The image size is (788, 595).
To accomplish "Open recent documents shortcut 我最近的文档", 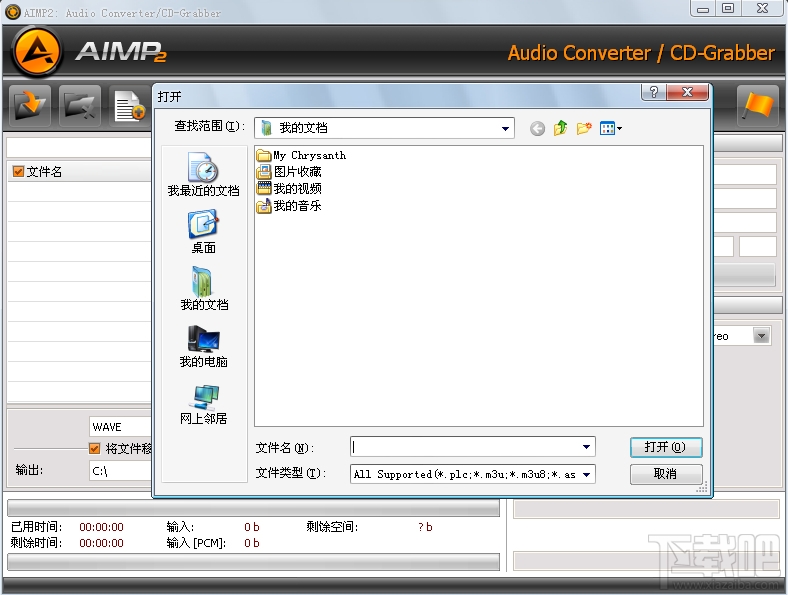I will (x=203, y=174).
